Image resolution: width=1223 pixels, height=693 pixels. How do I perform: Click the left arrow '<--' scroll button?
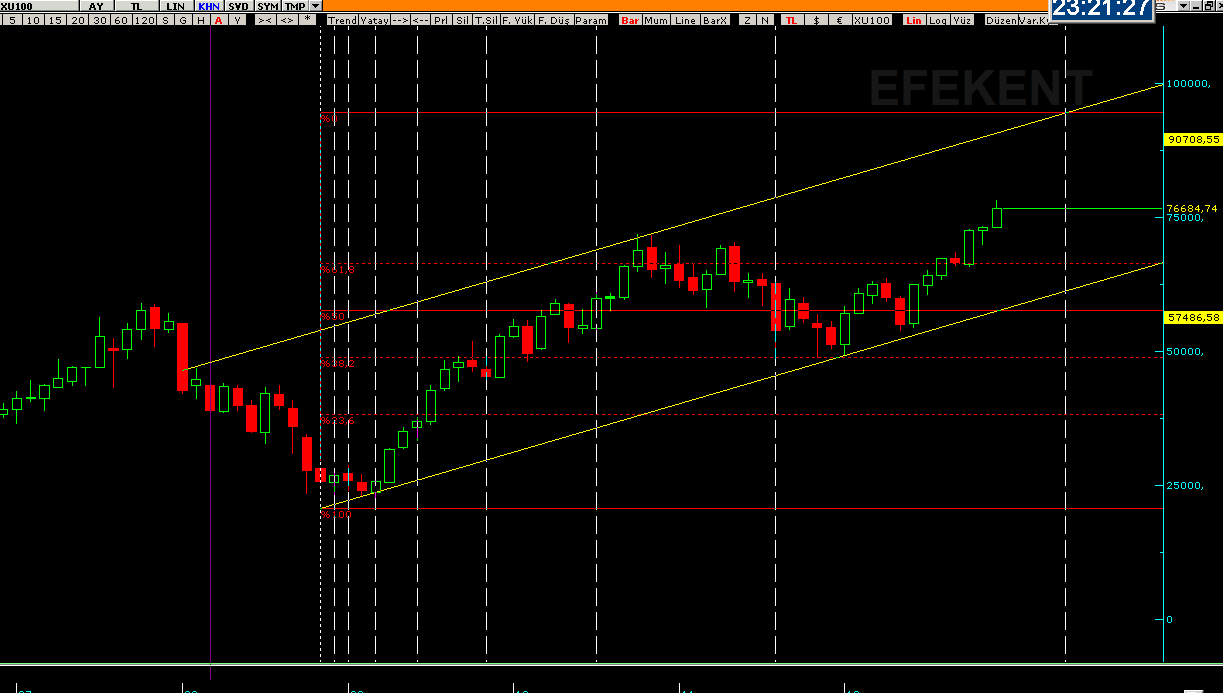(x=421, y=20)
